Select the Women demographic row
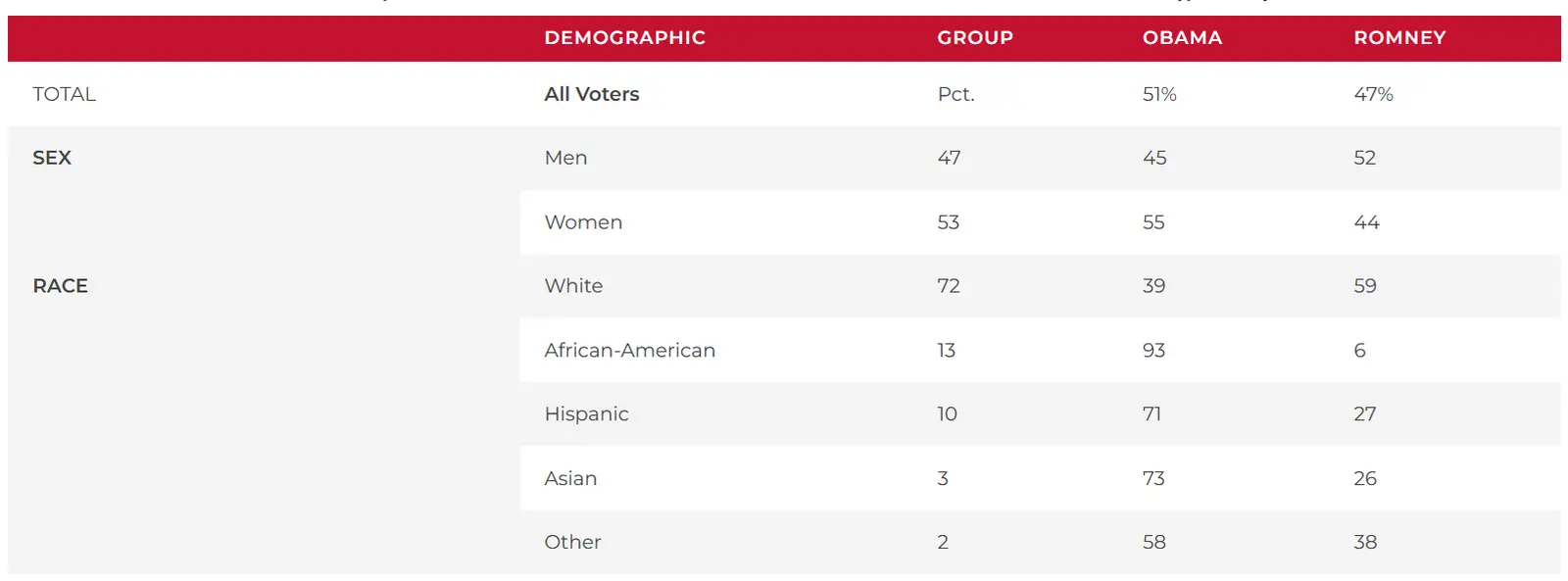Viewport: 1568px width, 581px height. click(583, 222)
